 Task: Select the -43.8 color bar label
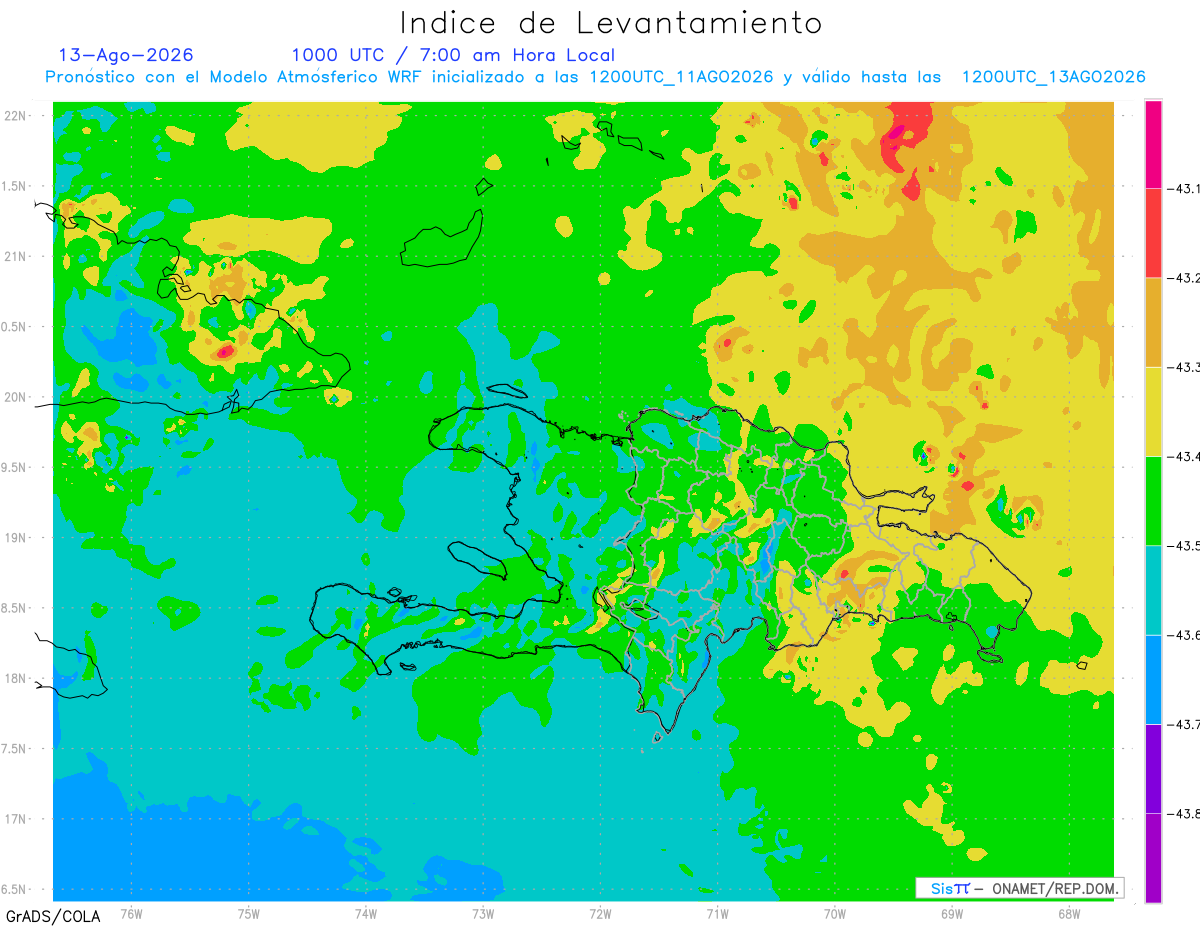click(1183, 813)
